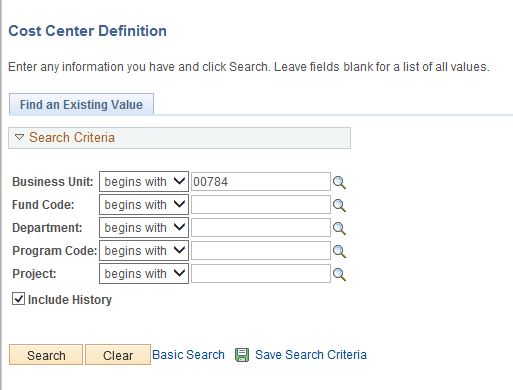Click the Business Unit label
The height and width of the screenshot is (390, 513).
53,182
